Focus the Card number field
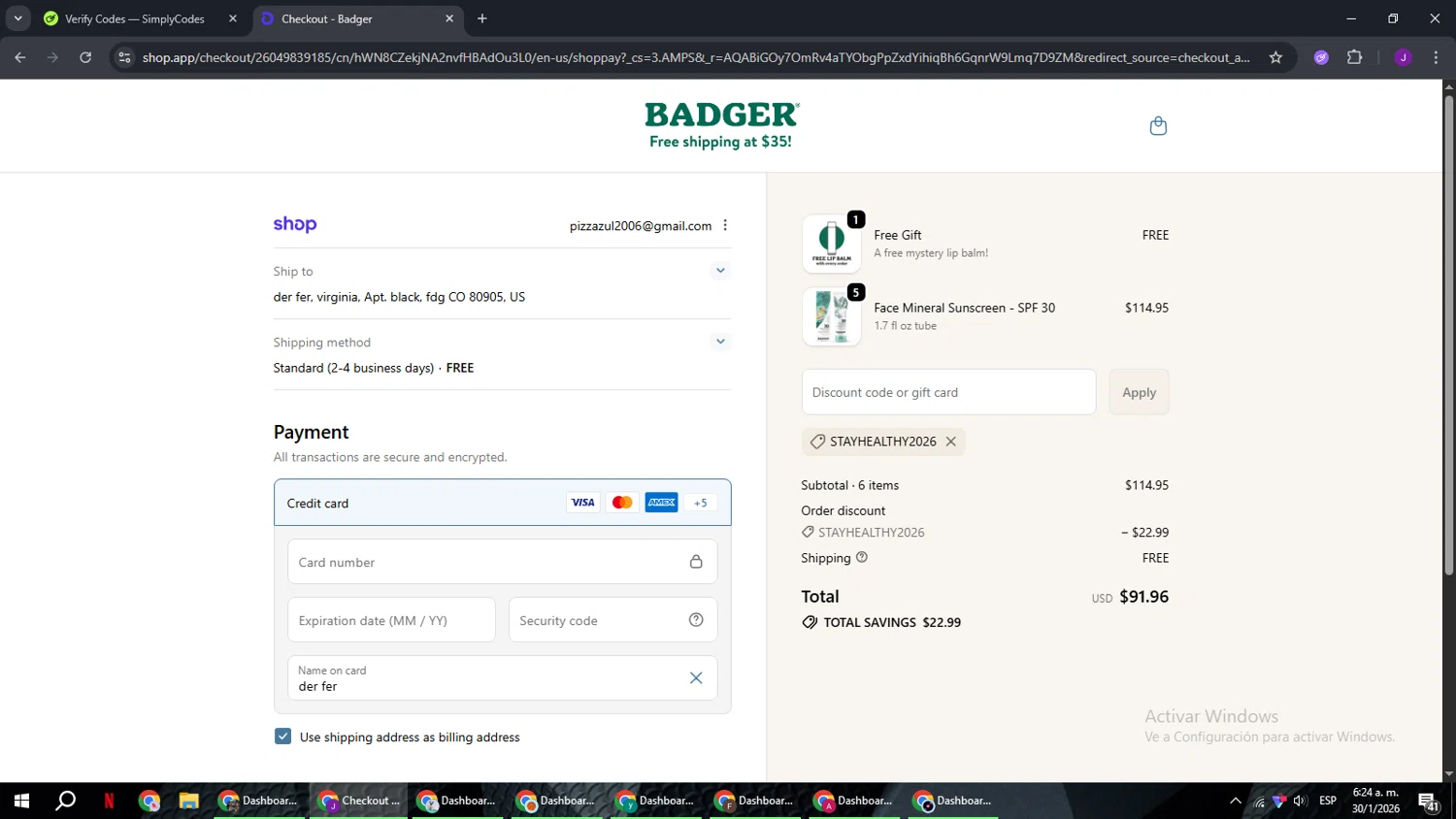The height and width of the screenshot is (819, 1456). tap(502, 562)
